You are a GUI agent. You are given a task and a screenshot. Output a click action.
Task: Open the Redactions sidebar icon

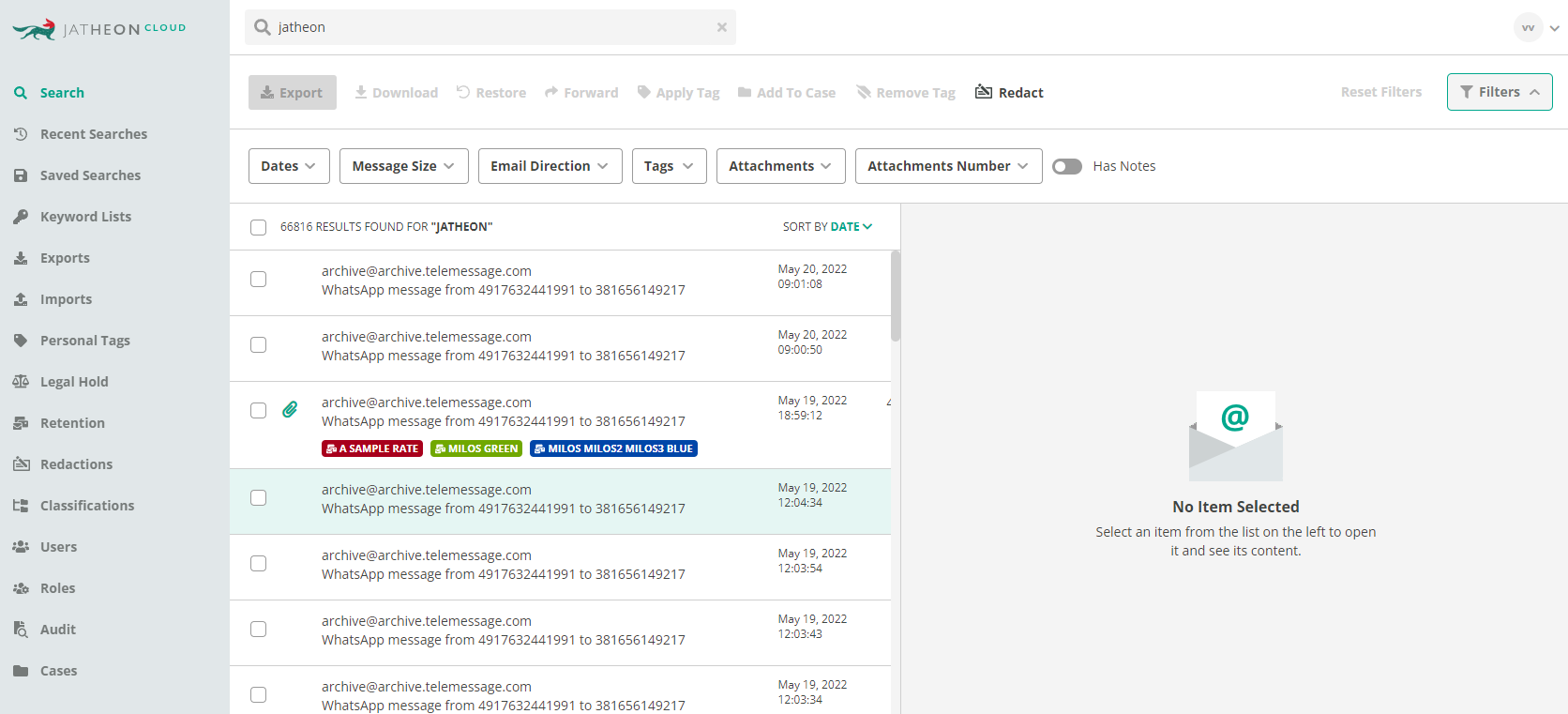(x=21, y=464)
